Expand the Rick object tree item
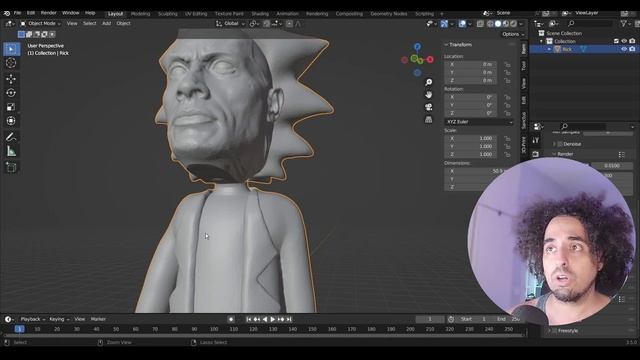The image size is (640, 360). (x=549, y=49)
